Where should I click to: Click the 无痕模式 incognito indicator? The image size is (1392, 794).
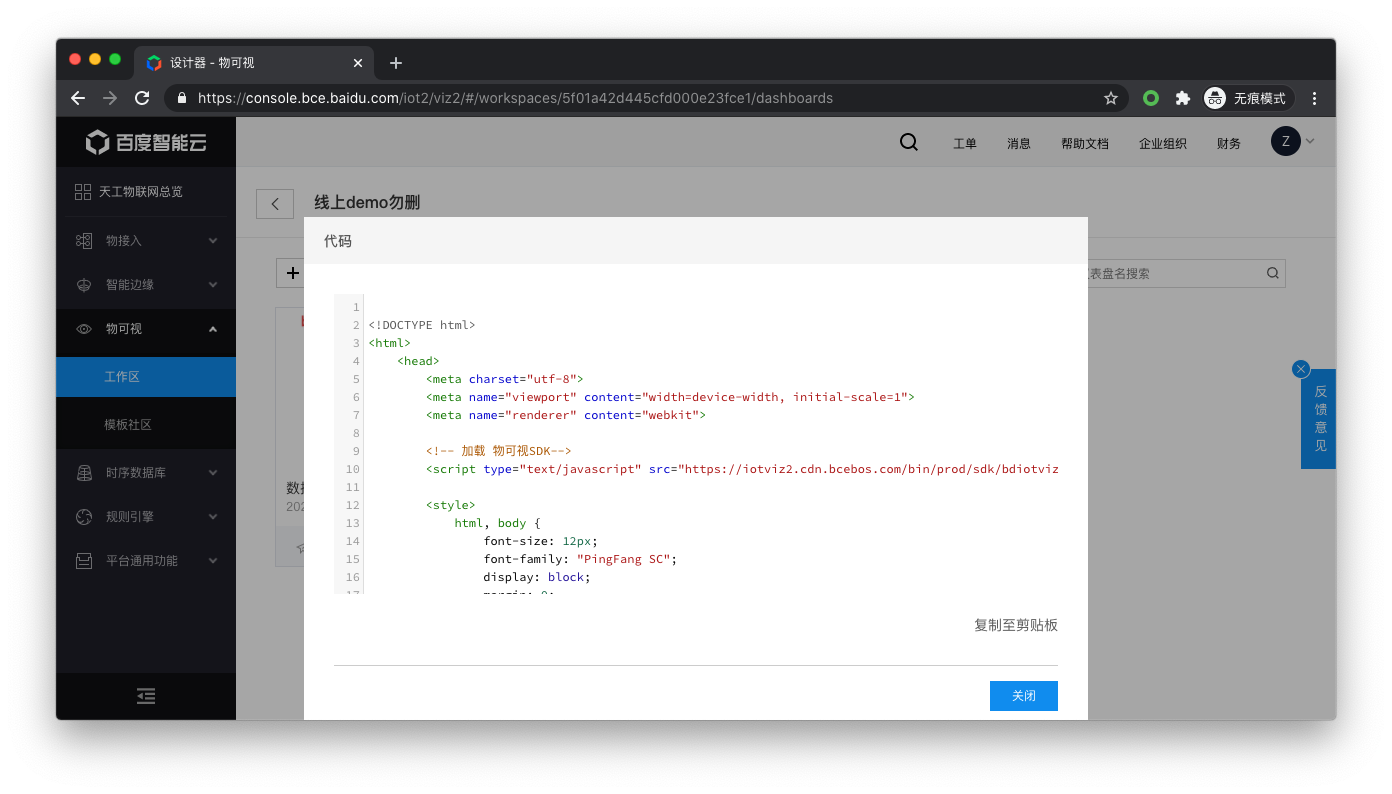point(1249,98)
